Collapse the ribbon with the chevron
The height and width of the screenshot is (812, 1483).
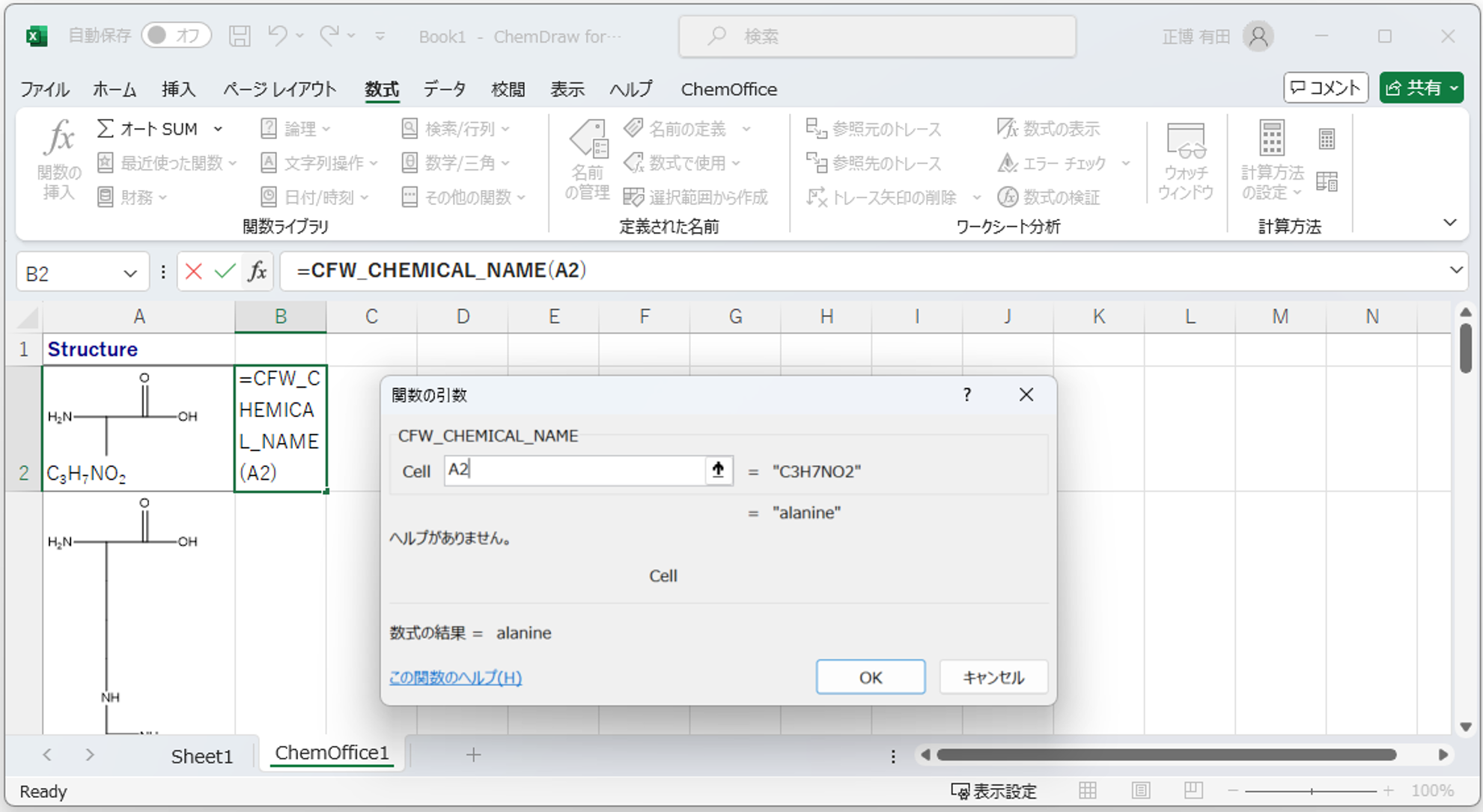point(1449,222)
